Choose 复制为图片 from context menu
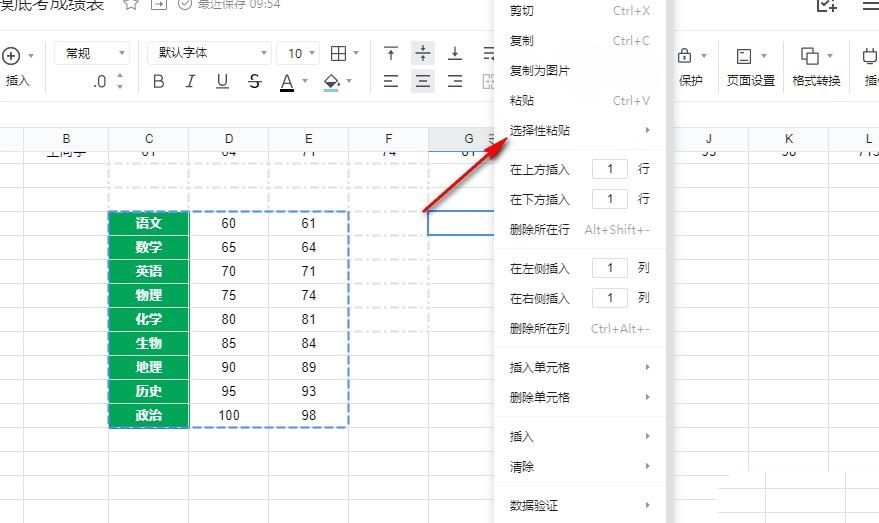The width and height of the screenshot is (879, 523). (540, 71)
